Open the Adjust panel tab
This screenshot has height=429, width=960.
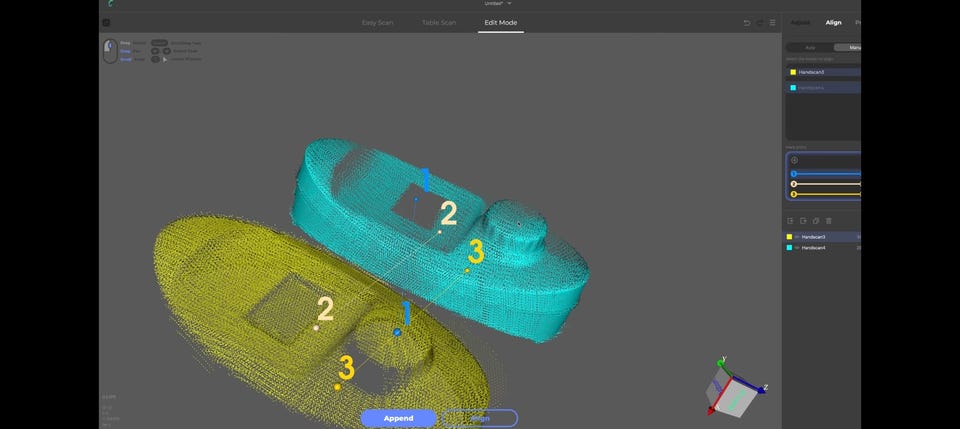800,23
